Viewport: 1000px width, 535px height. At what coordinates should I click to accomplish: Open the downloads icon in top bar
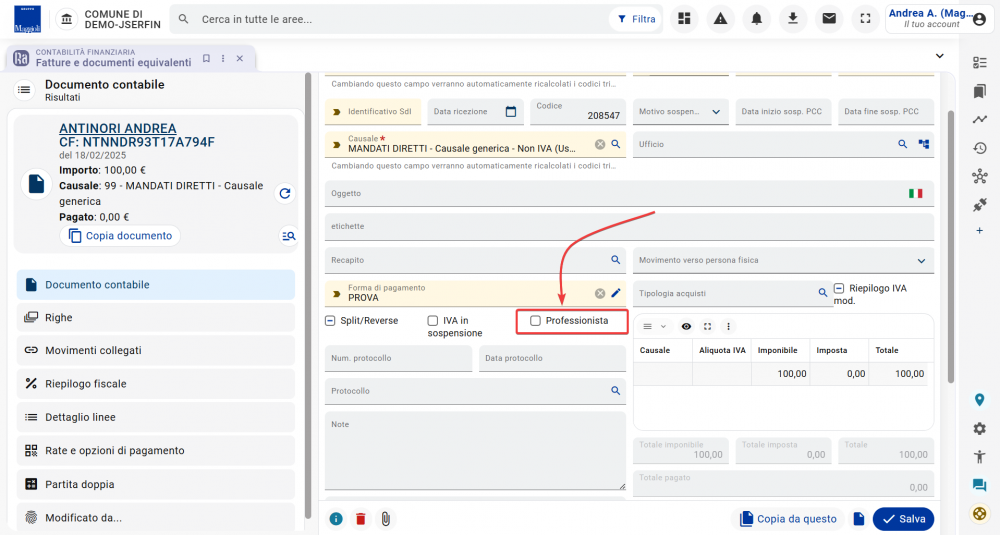click(793, 18)
